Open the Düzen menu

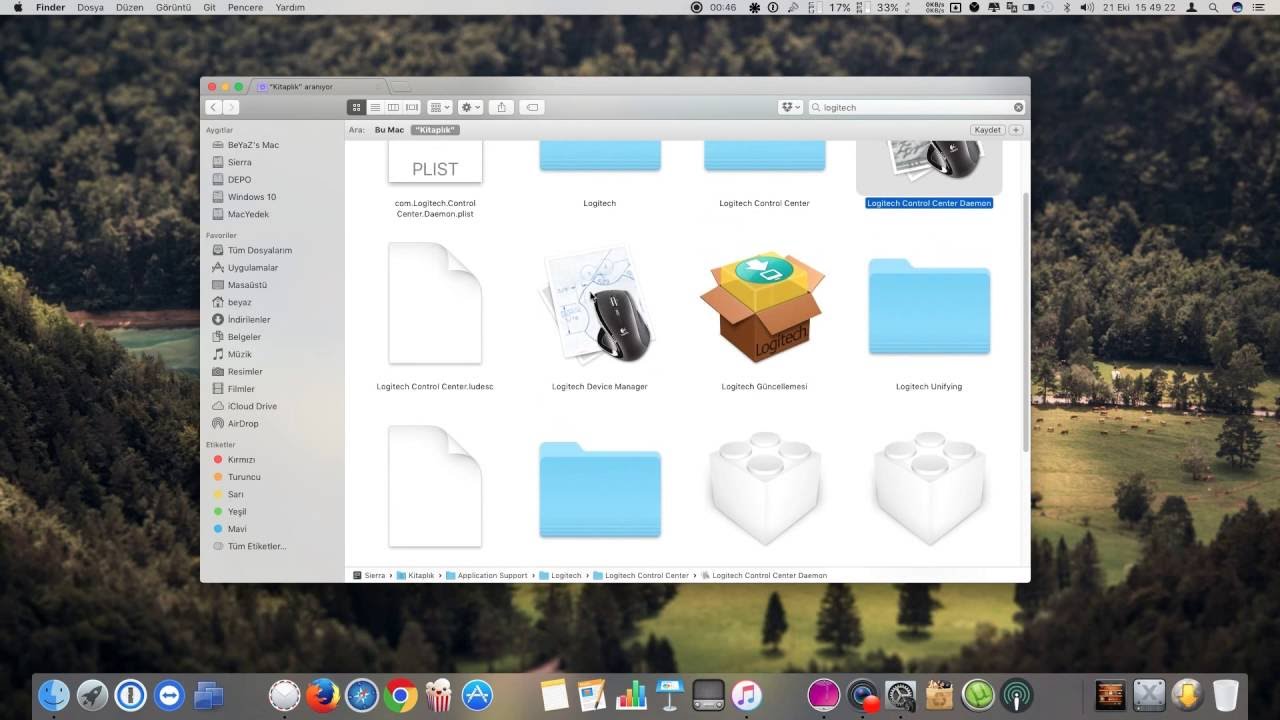coord(130,7)
